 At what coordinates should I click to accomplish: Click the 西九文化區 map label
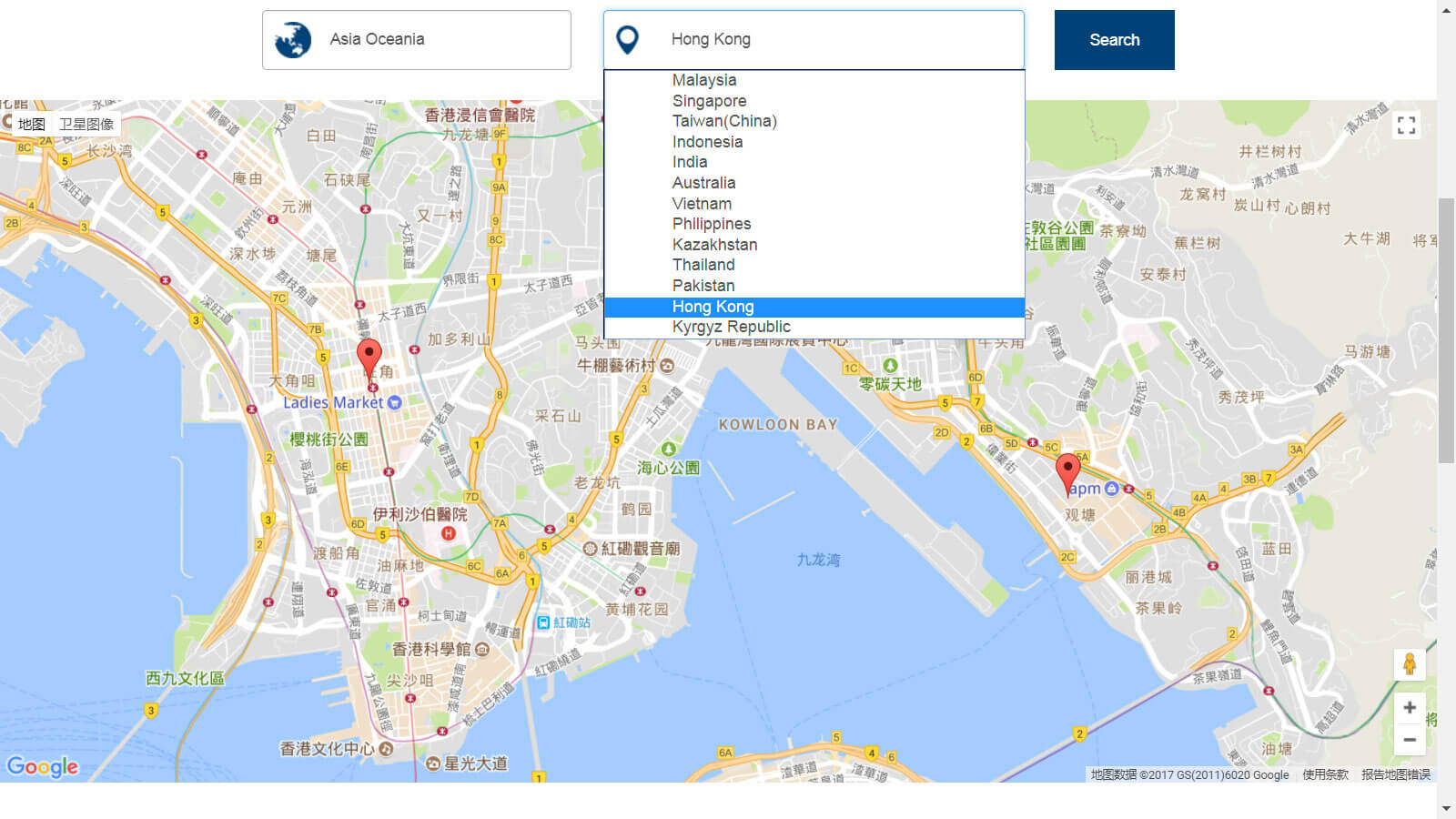click(185, 678)
